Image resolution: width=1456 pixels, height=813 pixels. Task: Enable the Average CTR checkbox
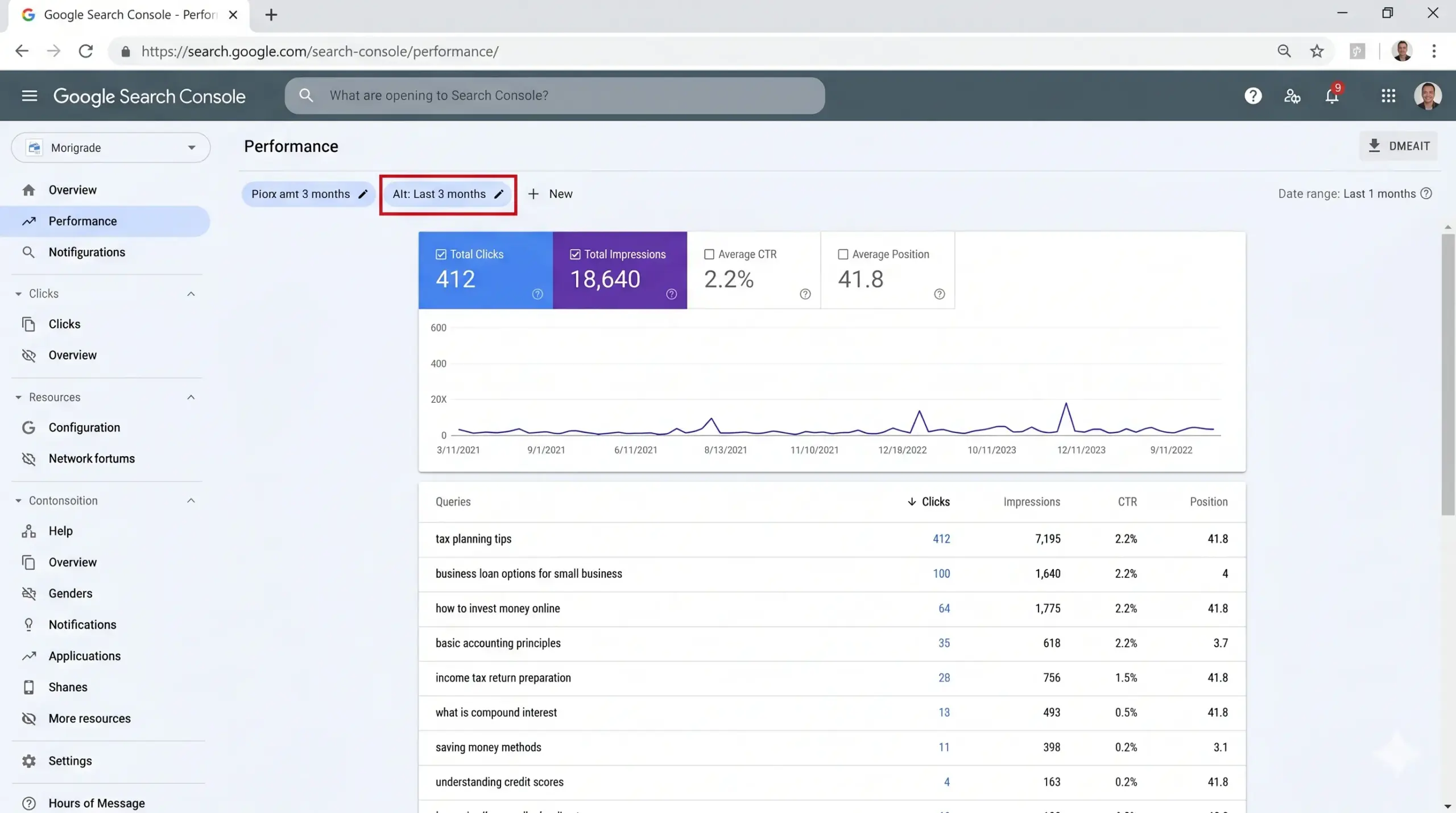(709, 254)
